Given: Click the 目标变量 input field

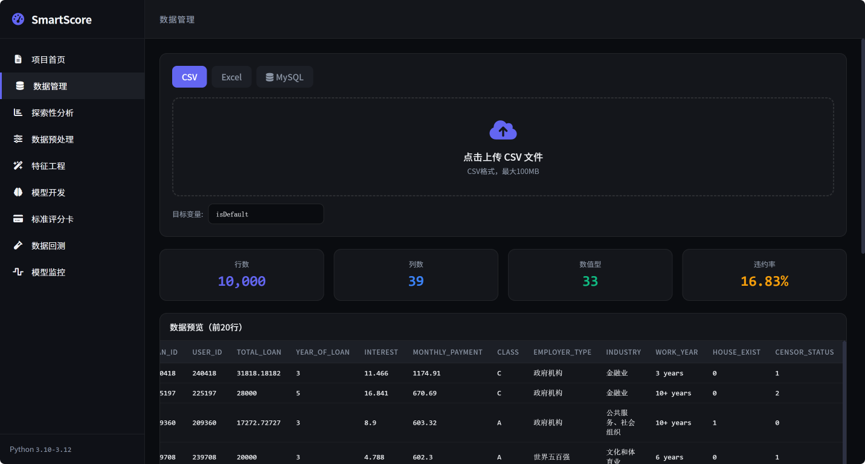Looking at the screenshot, I should pyautogui.click(x=266, y=214).
